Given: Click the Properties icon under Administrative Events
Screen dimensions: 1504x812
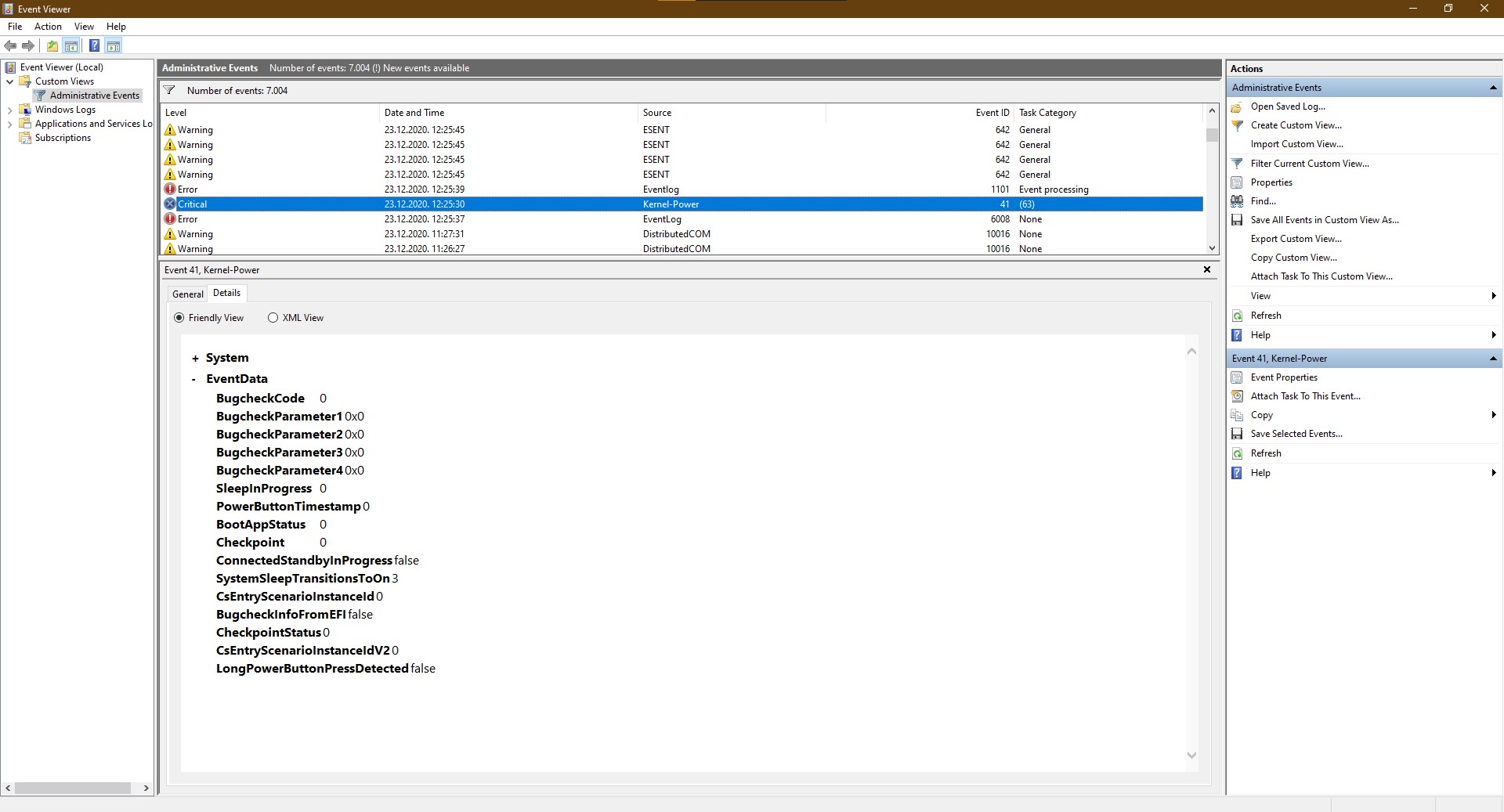Looking at the screenshot, I should click(x=1237, y=182).
